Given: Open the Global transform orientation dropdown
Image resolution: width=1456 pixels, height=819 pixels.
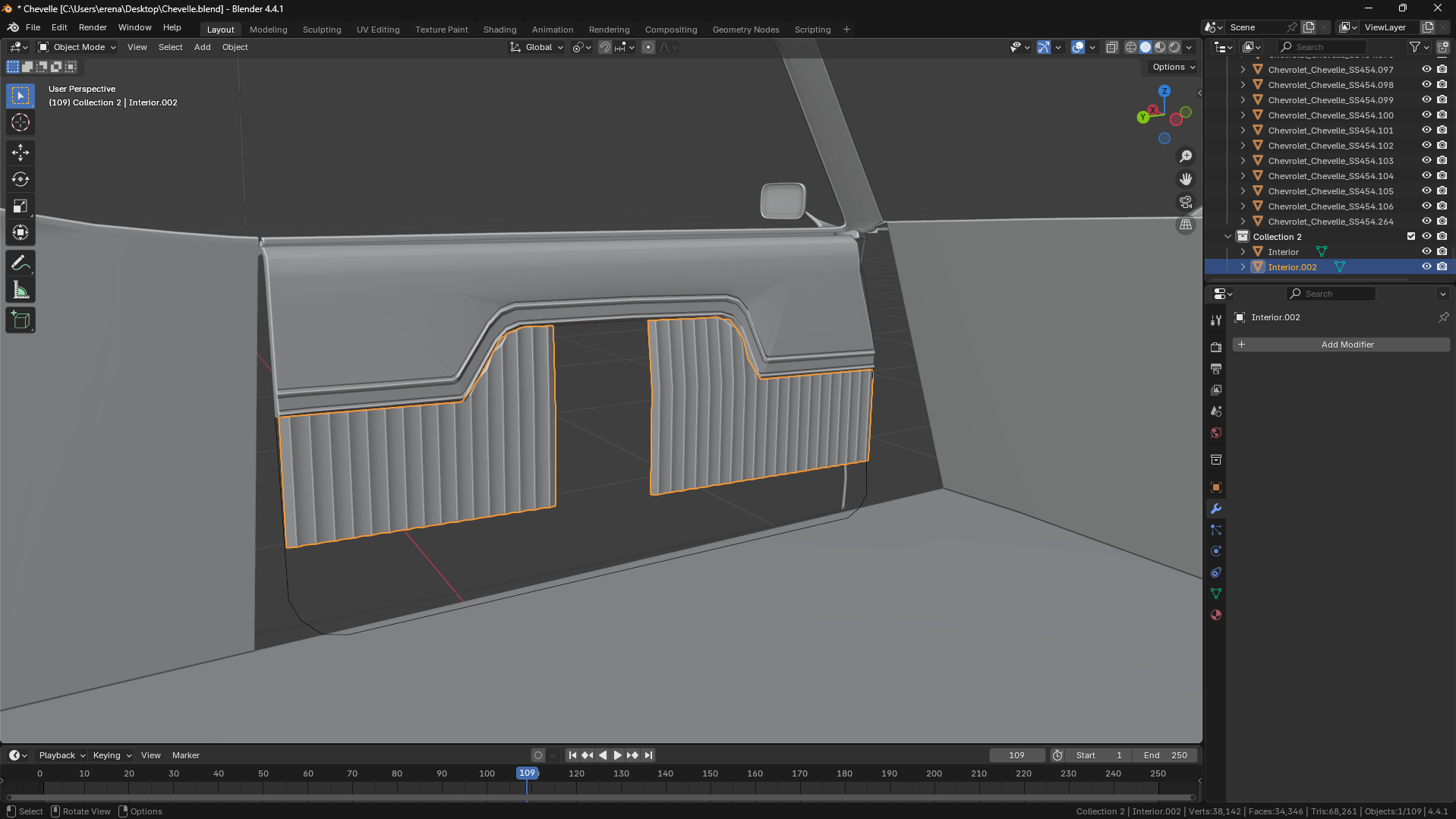Looking at the screenshot, I should click(x=537, y=47).
